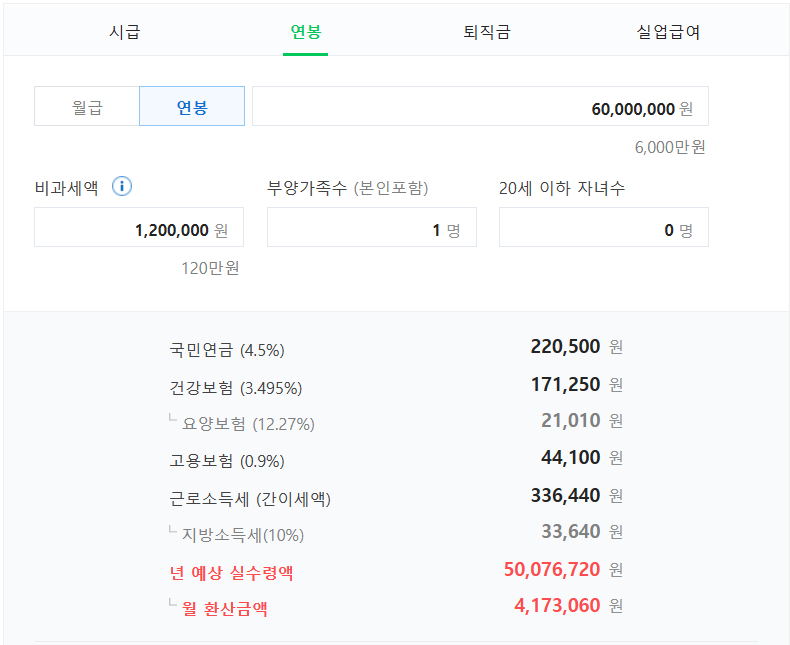
Task: Click the 부양가족수 (본인포함) label
Action: click(x=348, y=188)
